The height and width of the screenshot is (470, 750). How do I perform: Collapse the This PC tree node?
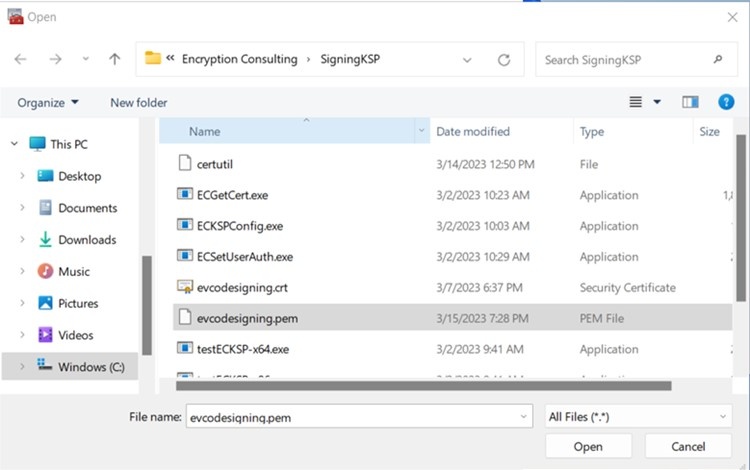[14, 143]
